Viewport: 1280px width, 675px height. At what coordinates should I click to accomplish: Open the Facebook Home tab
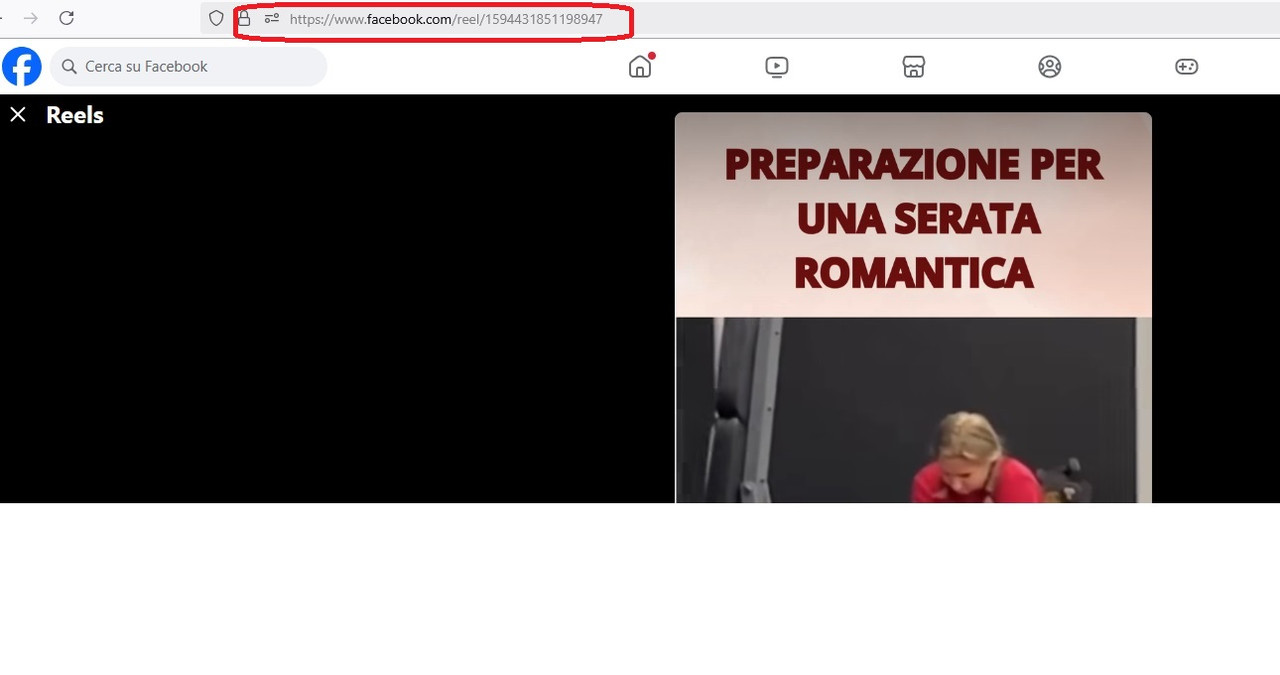tap(640, 66)
